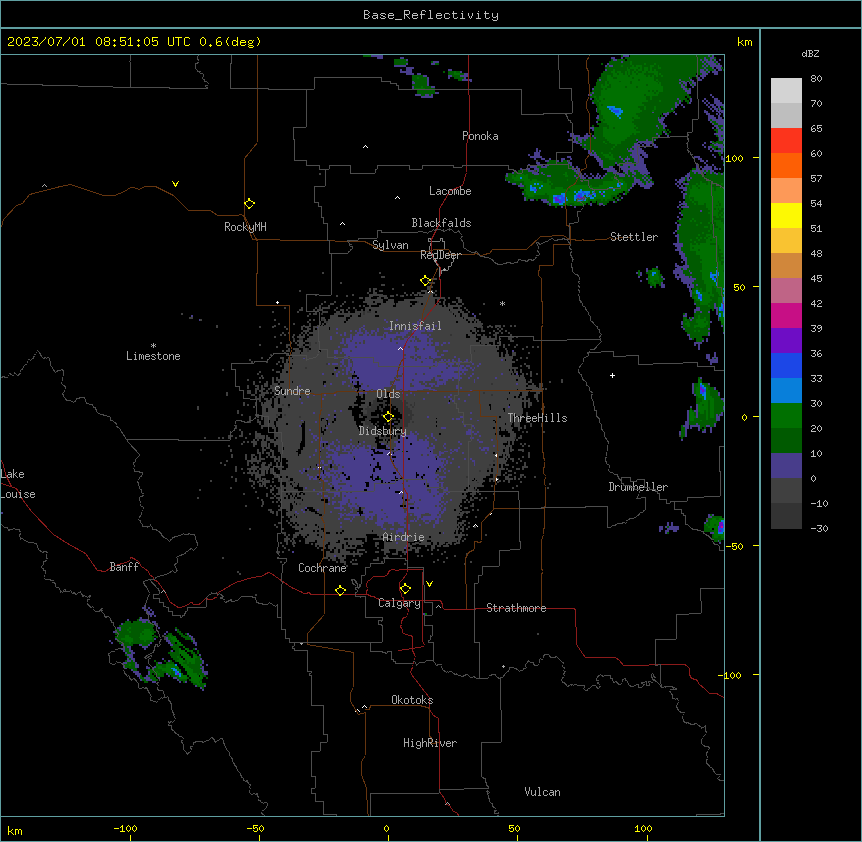Viewport: 862px width, 842px height.
Task: Pick the yellow 51 dBZ legend swatch
Action: [x=786, y=215]
